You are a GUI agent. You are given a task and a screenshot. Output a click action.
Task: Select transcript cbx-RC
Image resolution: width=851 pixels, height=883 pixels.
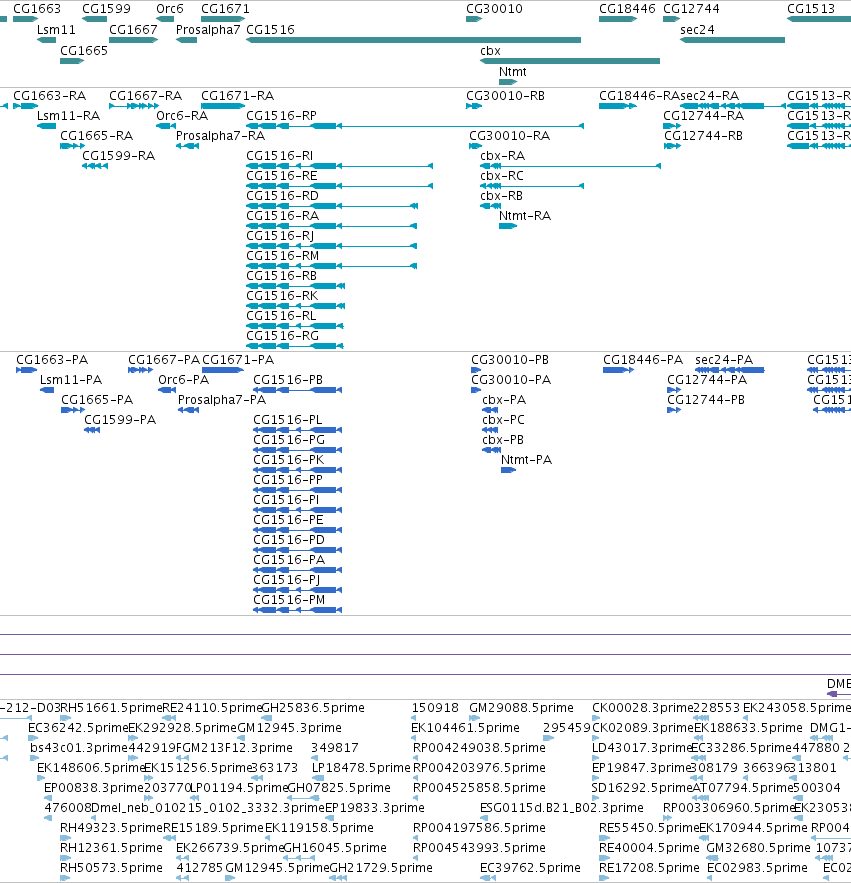(x=532, y=186)
